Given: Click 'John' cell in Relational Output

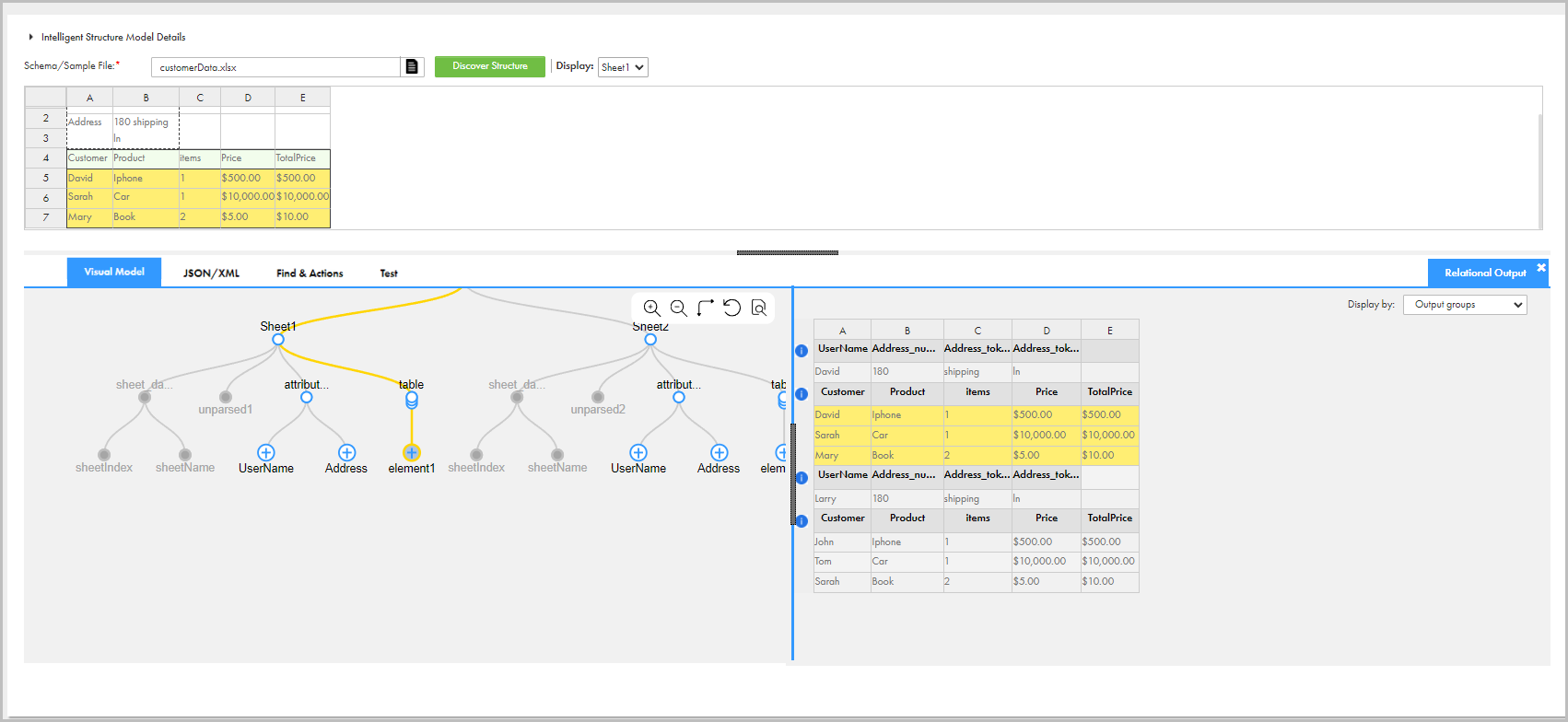Looking at the screenshot, I should (x=842, y=542).
